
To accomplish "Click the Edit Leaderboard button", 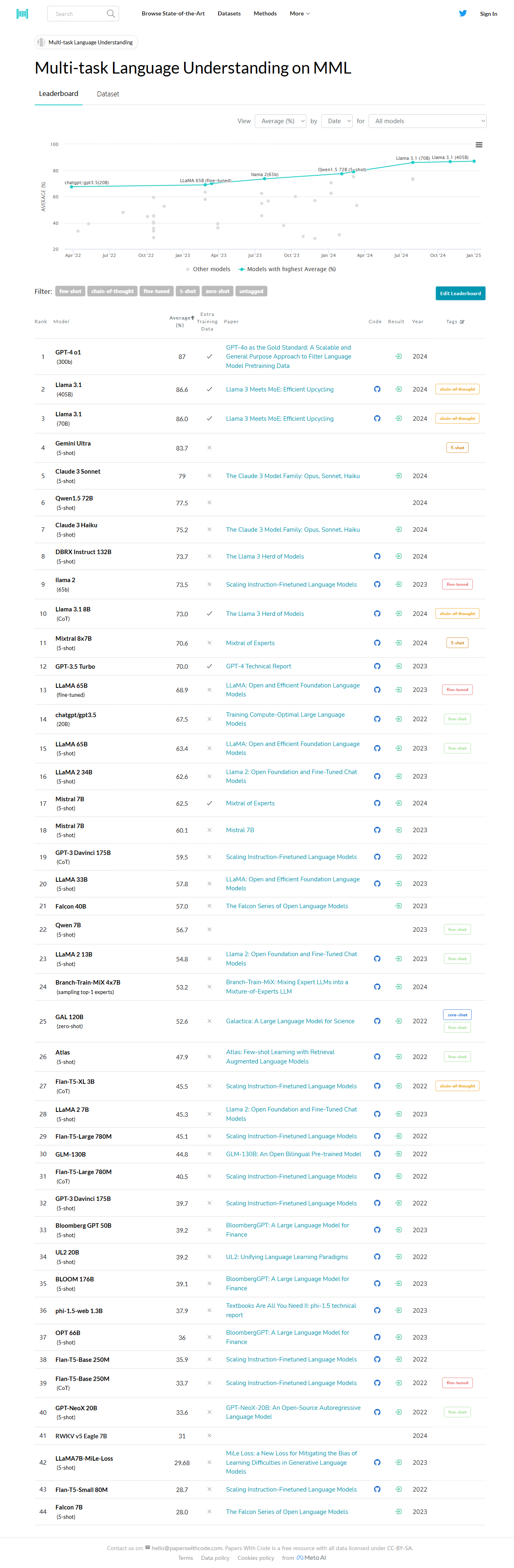I will [x=460, y=294].
